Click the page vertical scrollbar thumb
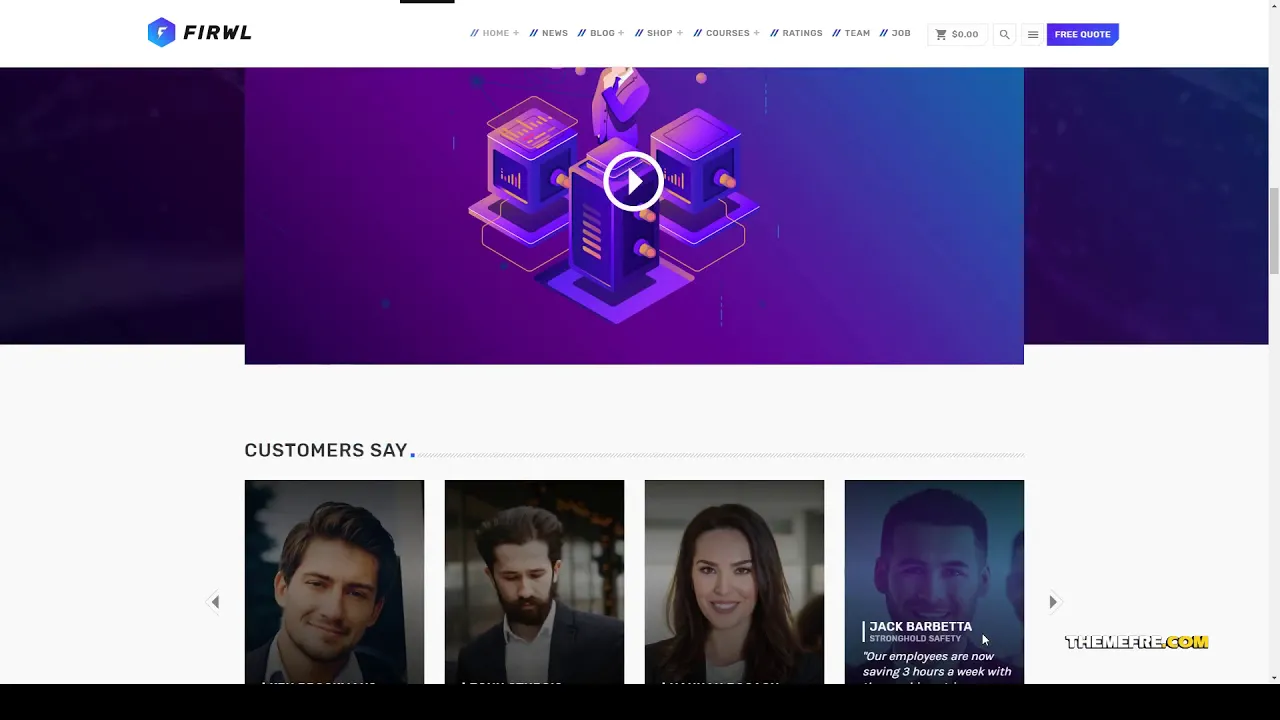 click(1274, 230)
